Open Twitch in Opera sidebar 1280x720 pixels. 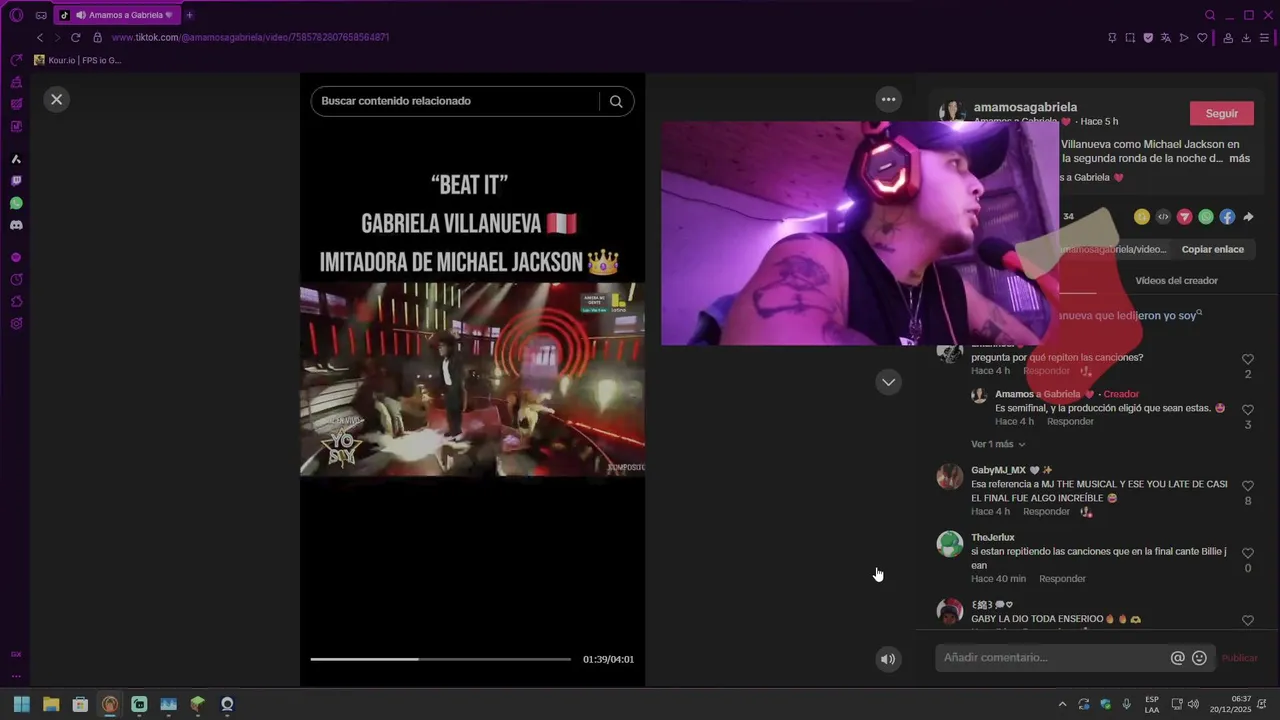click(x=16, y=181)
